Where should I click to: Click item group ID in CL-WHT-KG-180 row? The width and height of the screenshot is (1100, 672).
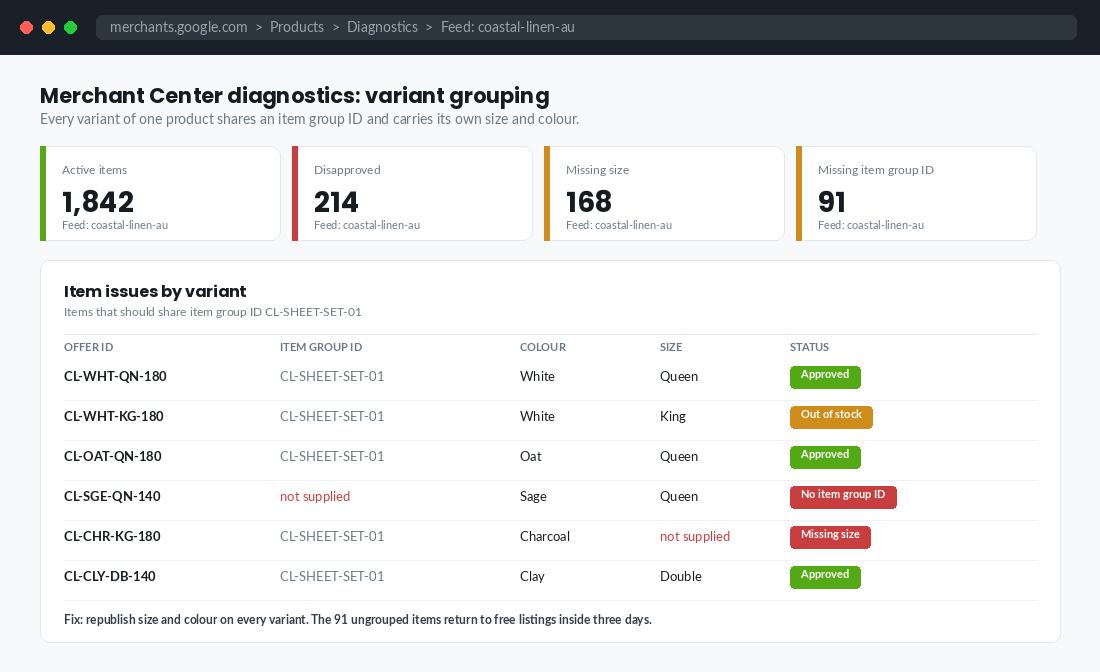(333, 417)
